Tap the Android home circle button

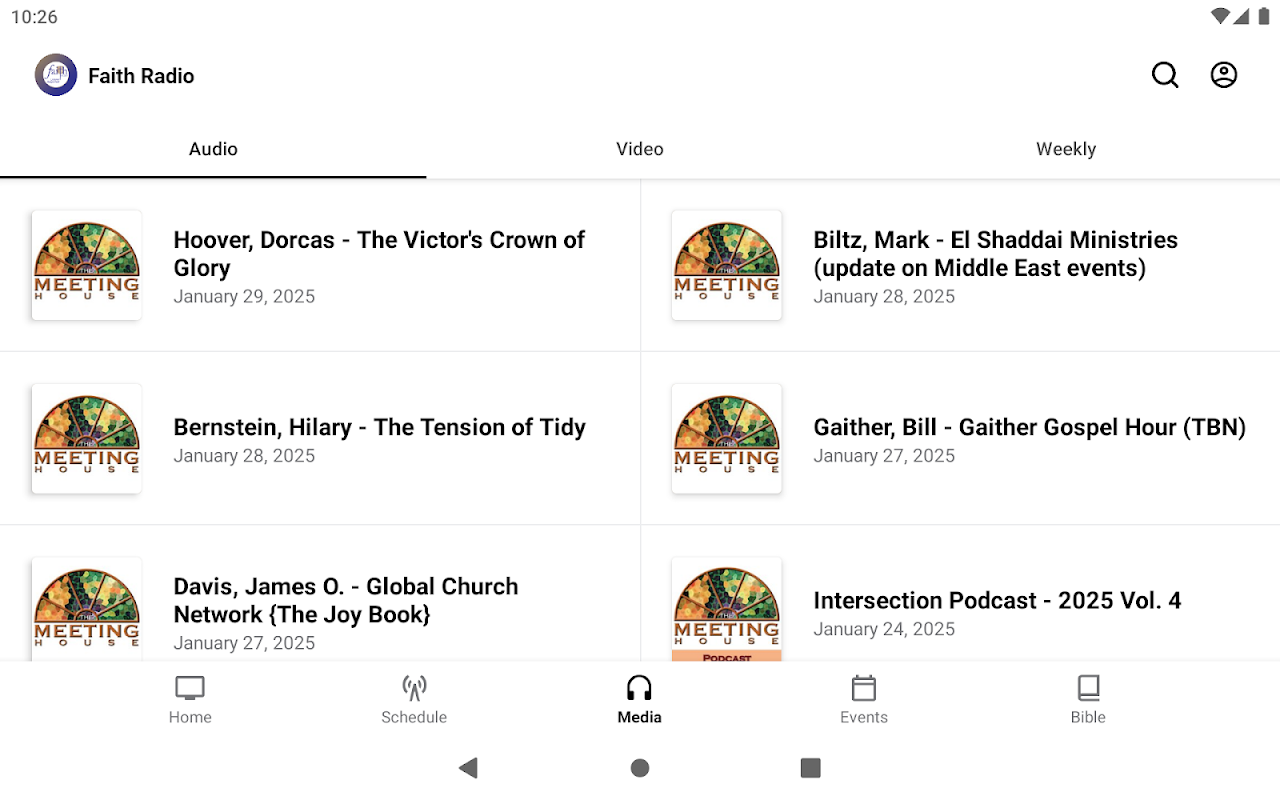[640, 768]
